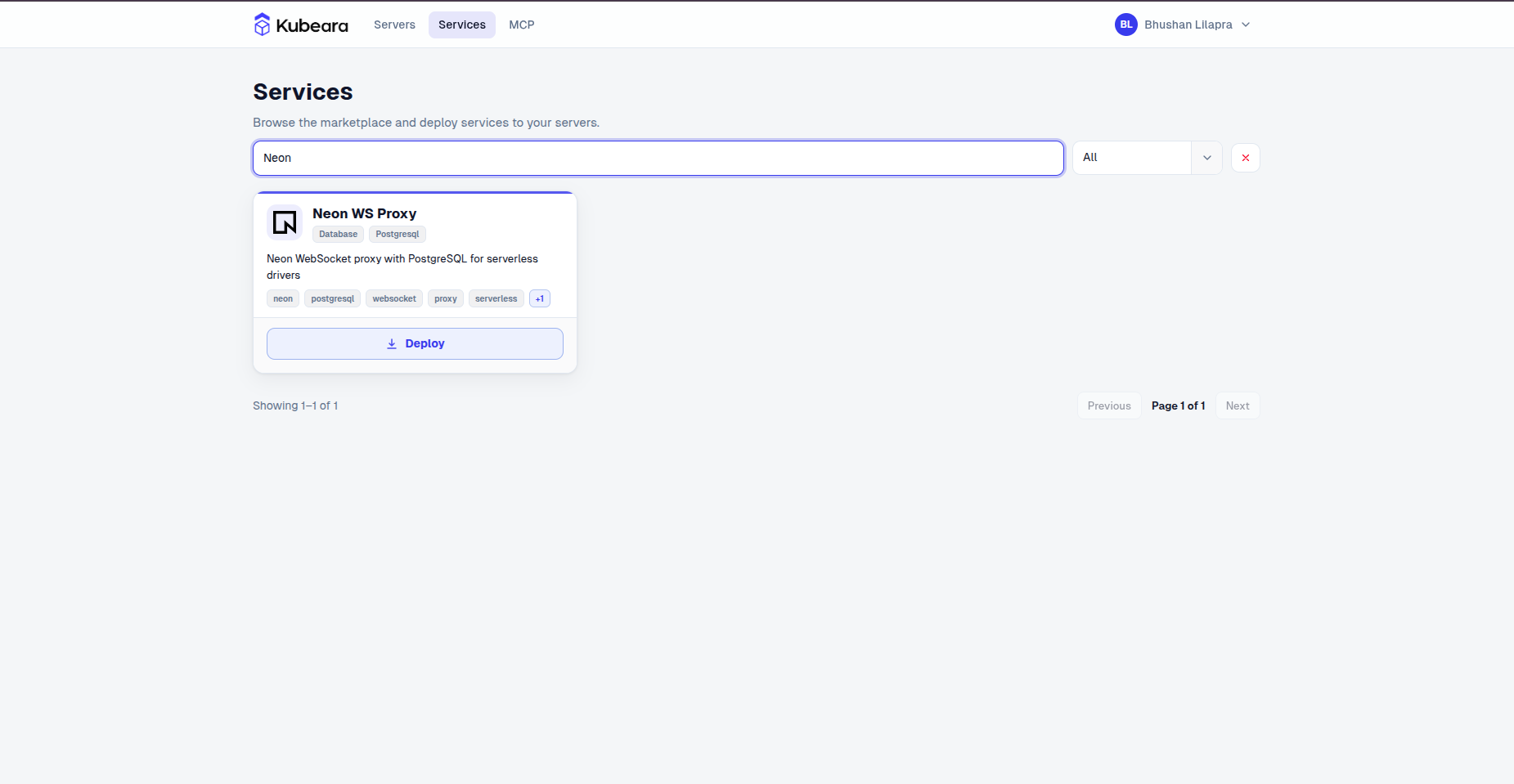Click the Services page heading

coord(303,92)
